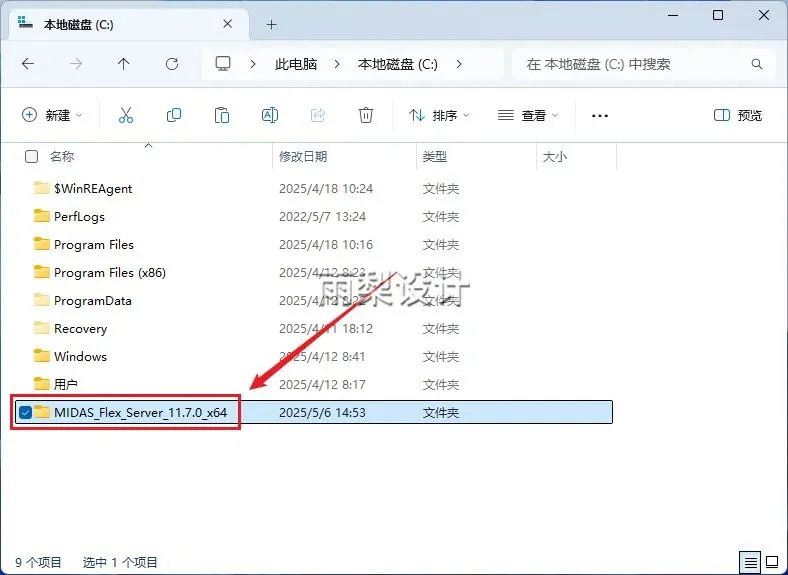Click the folder icon of ProgramData
The height and width of the screenshot is (575, 788).
click(x=42, y=300)
